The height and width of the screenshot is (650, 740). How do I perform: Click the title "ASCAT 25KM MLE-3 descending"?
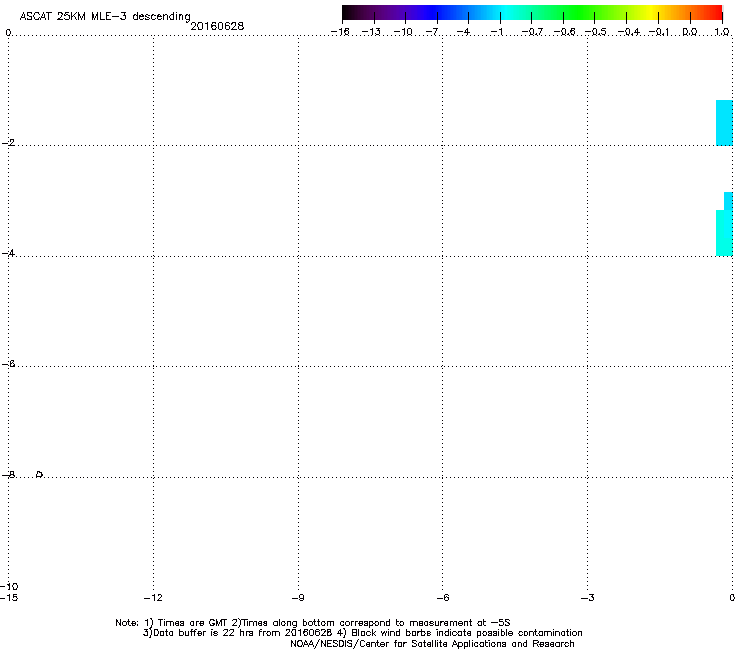pos(105,17)
